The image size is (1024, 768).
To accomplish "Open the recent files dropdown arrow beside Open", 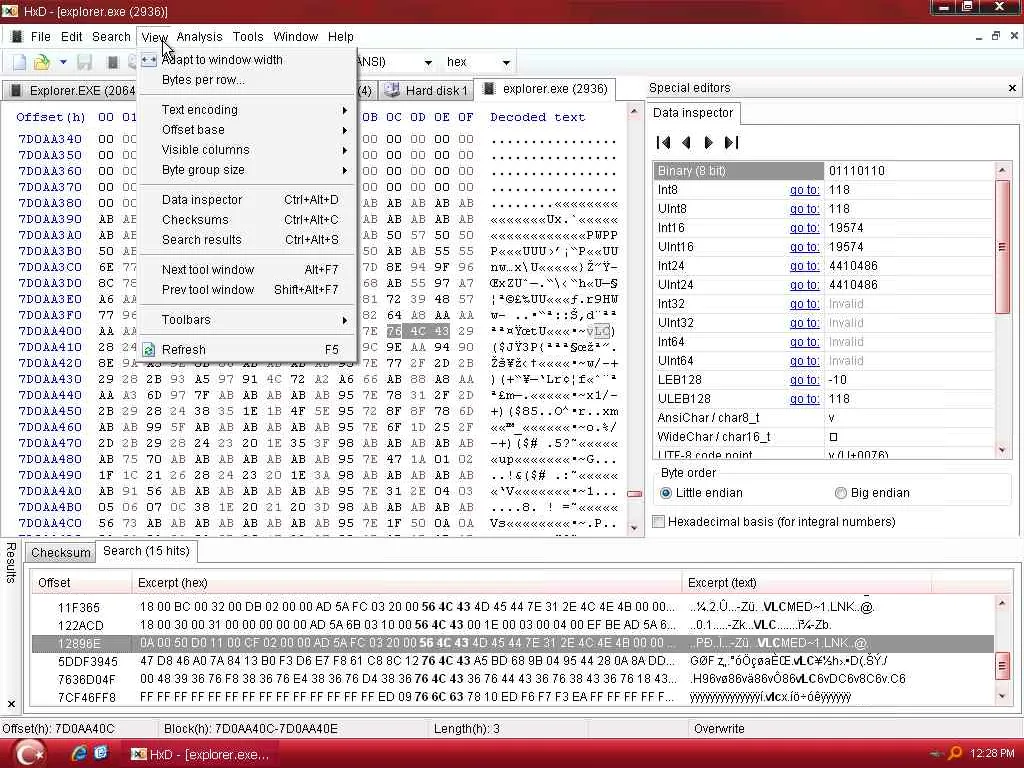I will click(x=63, y=63).
